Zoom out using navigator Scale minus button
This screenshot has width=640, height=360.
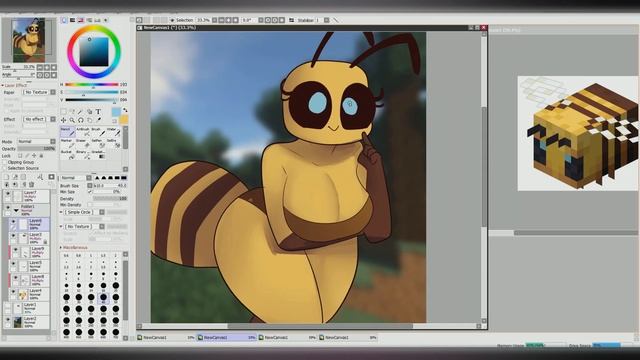pyautogui.click(x=40, y=67)
